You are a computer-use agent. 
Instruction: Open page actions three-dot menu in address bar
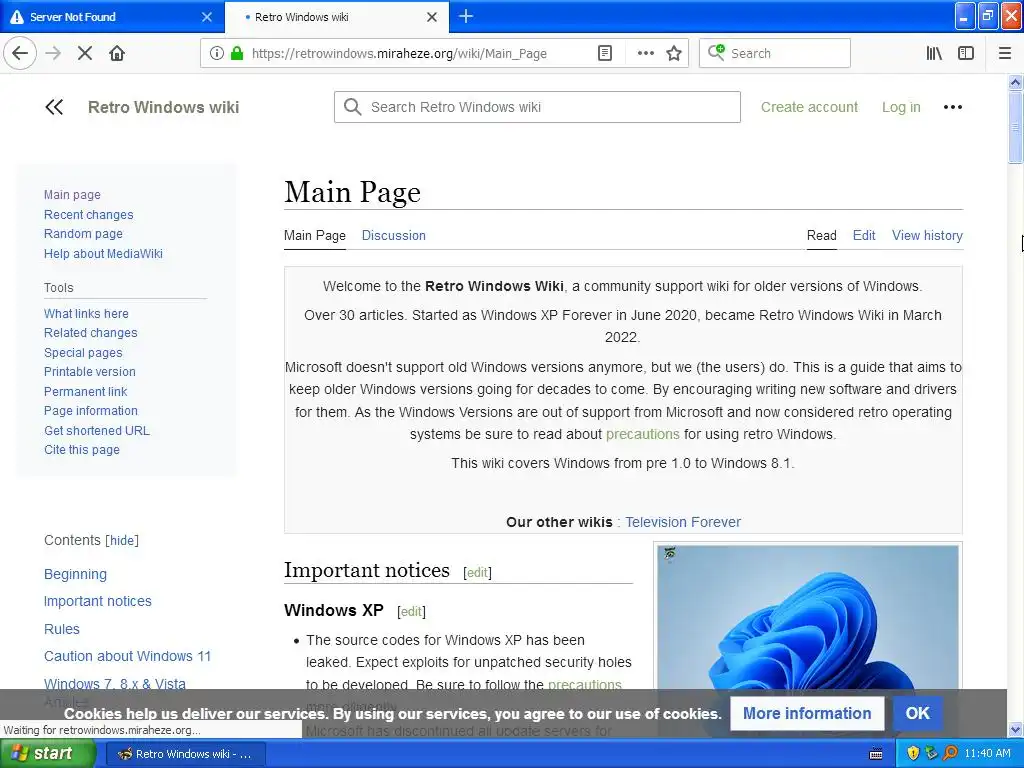[645, 53]
